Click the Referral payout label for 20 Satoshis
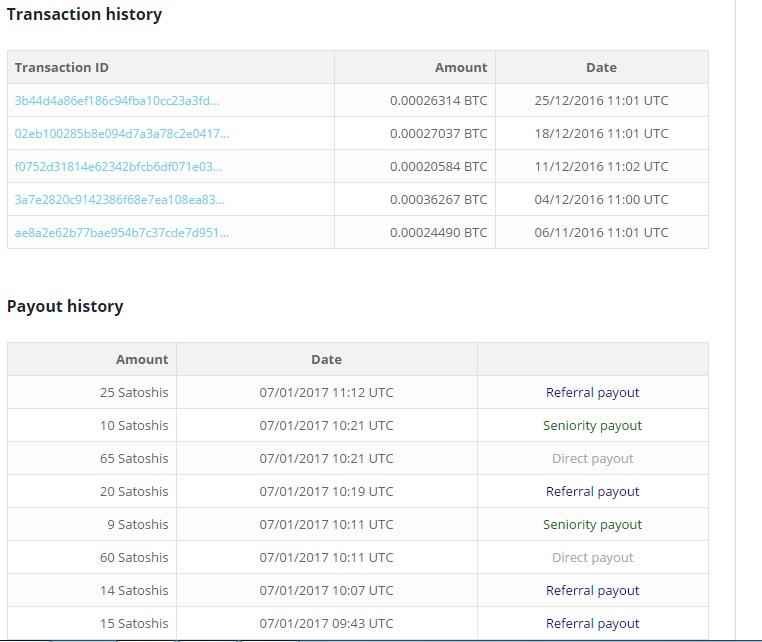This screenshot has height=642, width=762. point(592,492)
